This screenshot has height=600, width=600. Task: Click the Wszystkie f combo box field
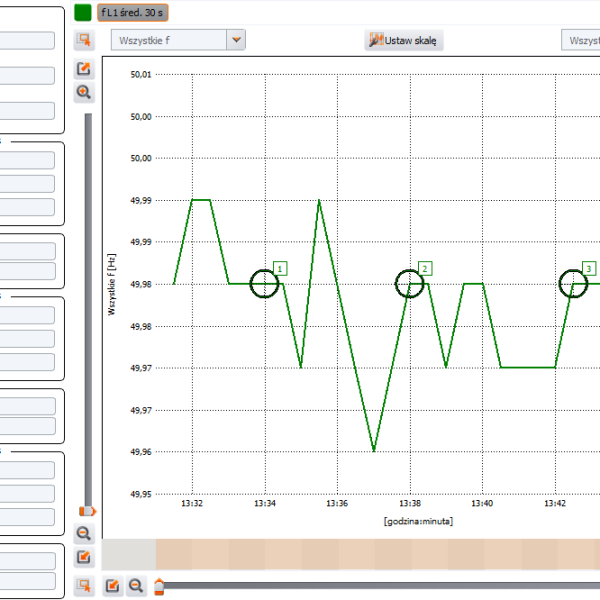pyautogui.click(x=166, y=41)
